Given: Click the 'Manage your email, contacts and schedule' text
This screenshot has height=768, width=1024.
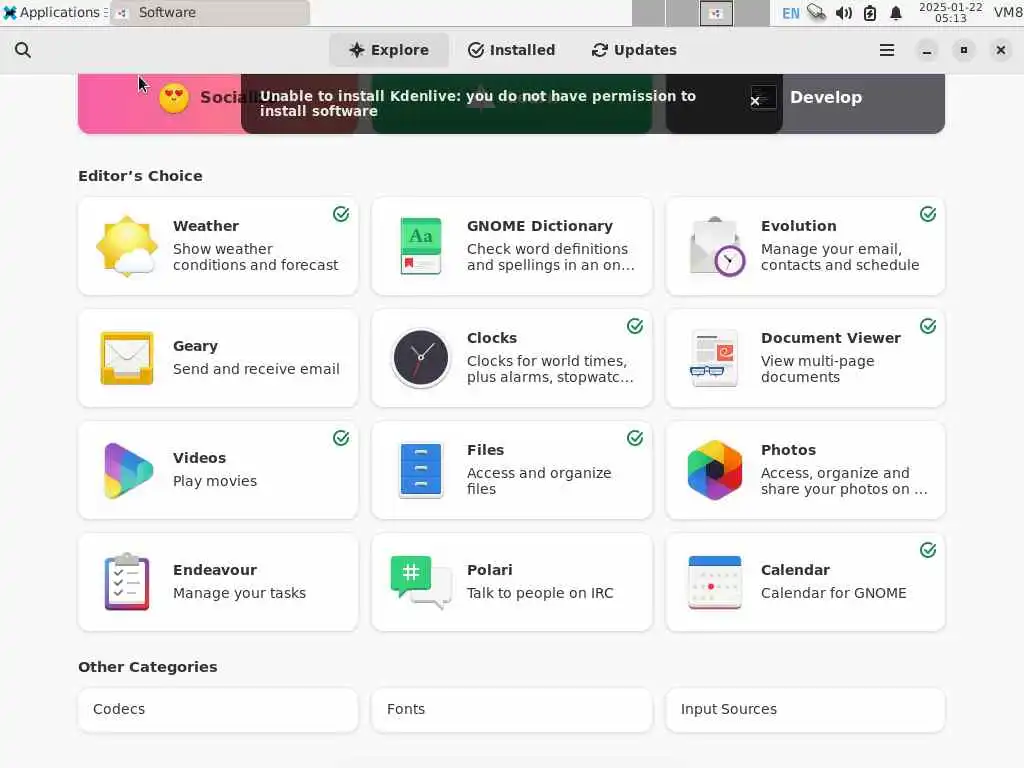Looking at the screenshot, I should (840, 257).
